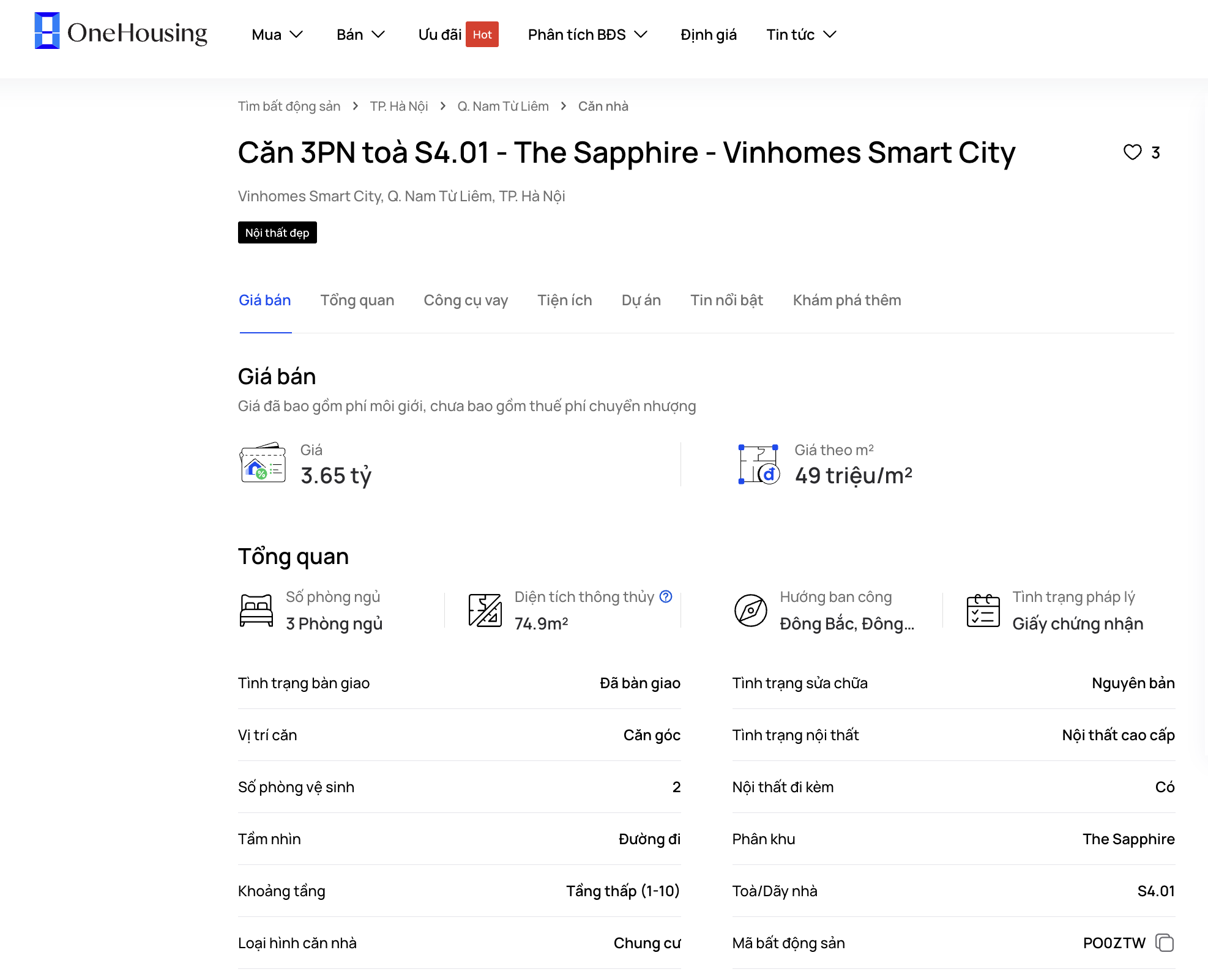Click the heart favorite icon

tap(1132, 152)
